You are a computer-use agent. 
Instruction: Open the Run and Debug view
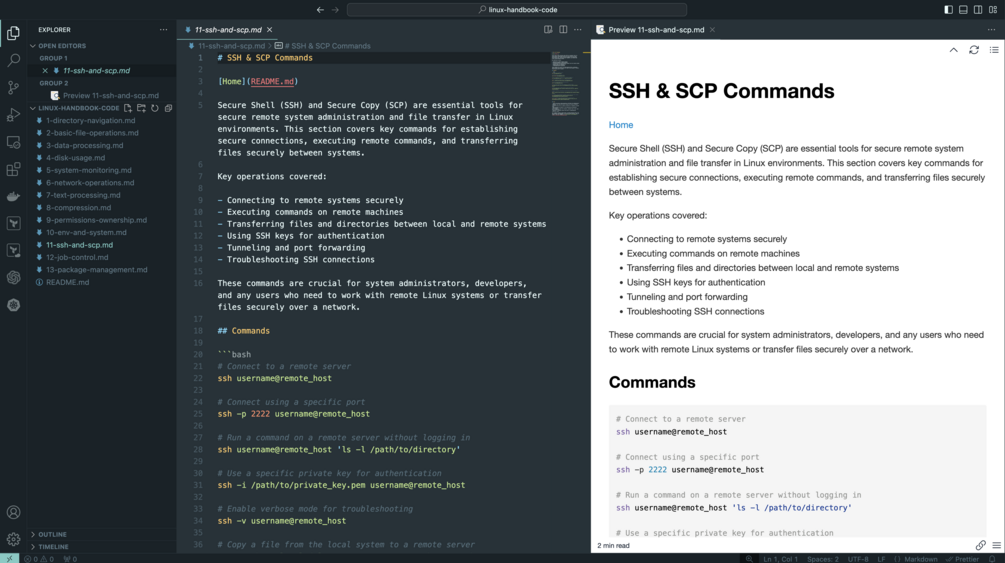(x=13, y=115)
